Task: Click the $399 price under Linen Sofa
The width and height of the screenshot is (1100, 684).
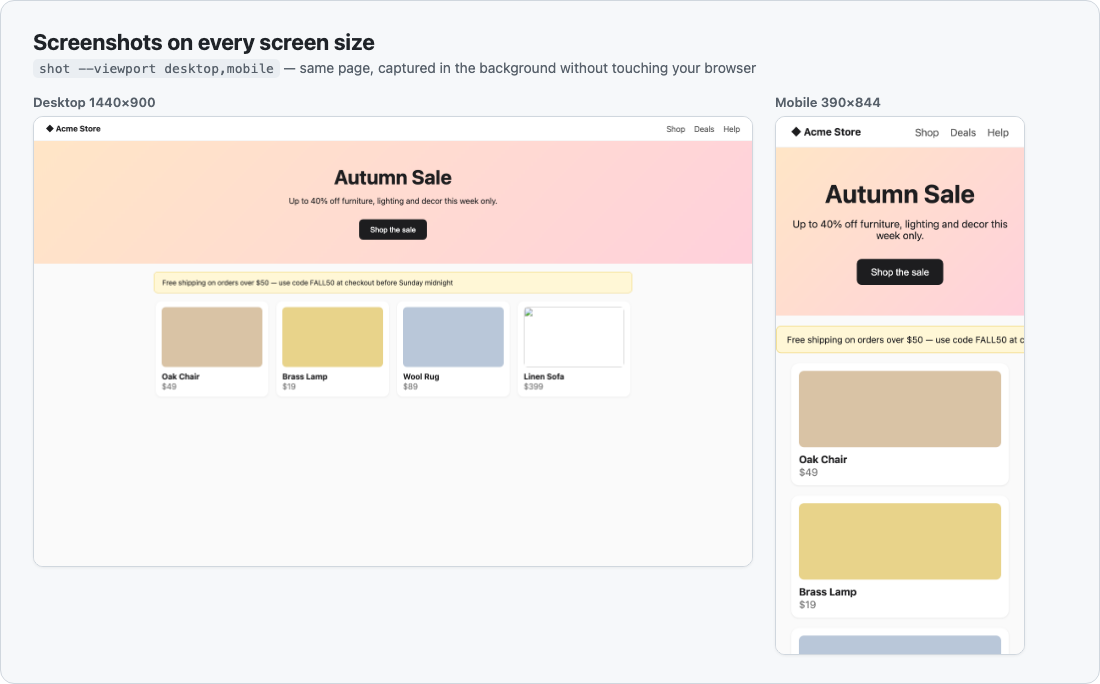Action: [533, 387]
